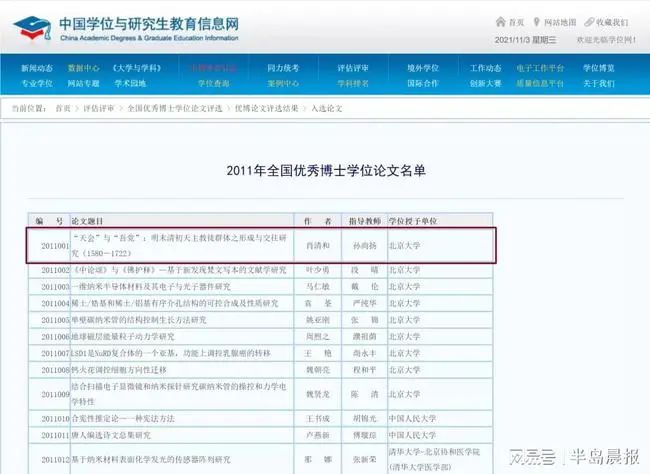Open 关于我们 navigation item

click(x=599, y=83)
